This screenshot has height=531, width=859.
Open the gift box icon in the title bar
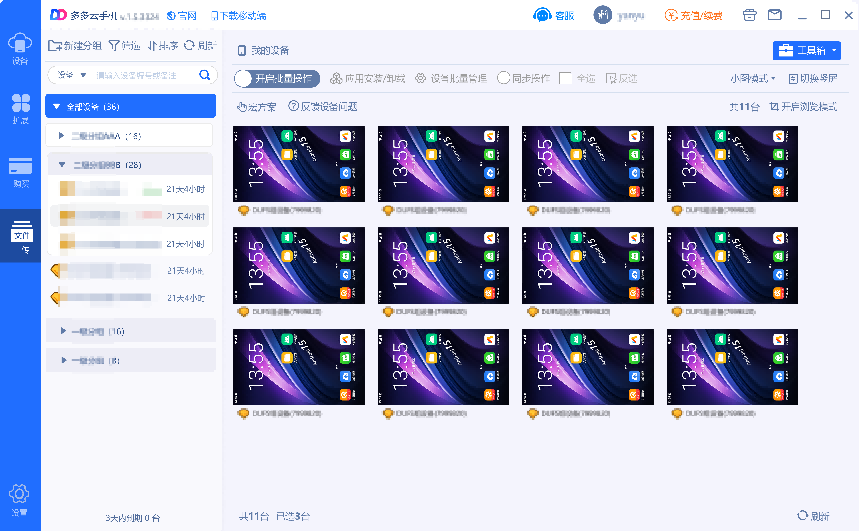tap(749, 15)
